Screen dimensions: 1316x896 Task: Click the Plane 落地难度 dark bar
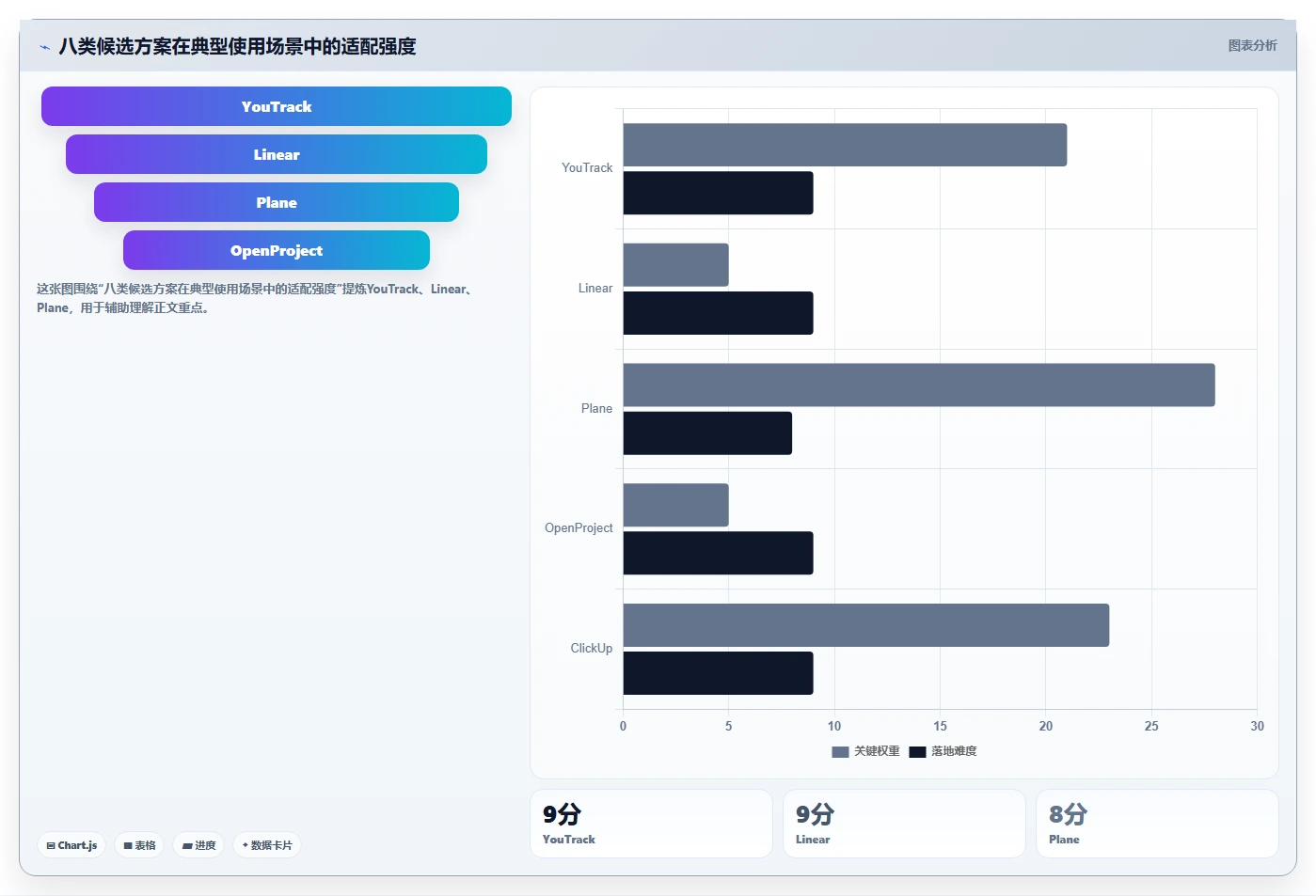[x=707, y=433]
